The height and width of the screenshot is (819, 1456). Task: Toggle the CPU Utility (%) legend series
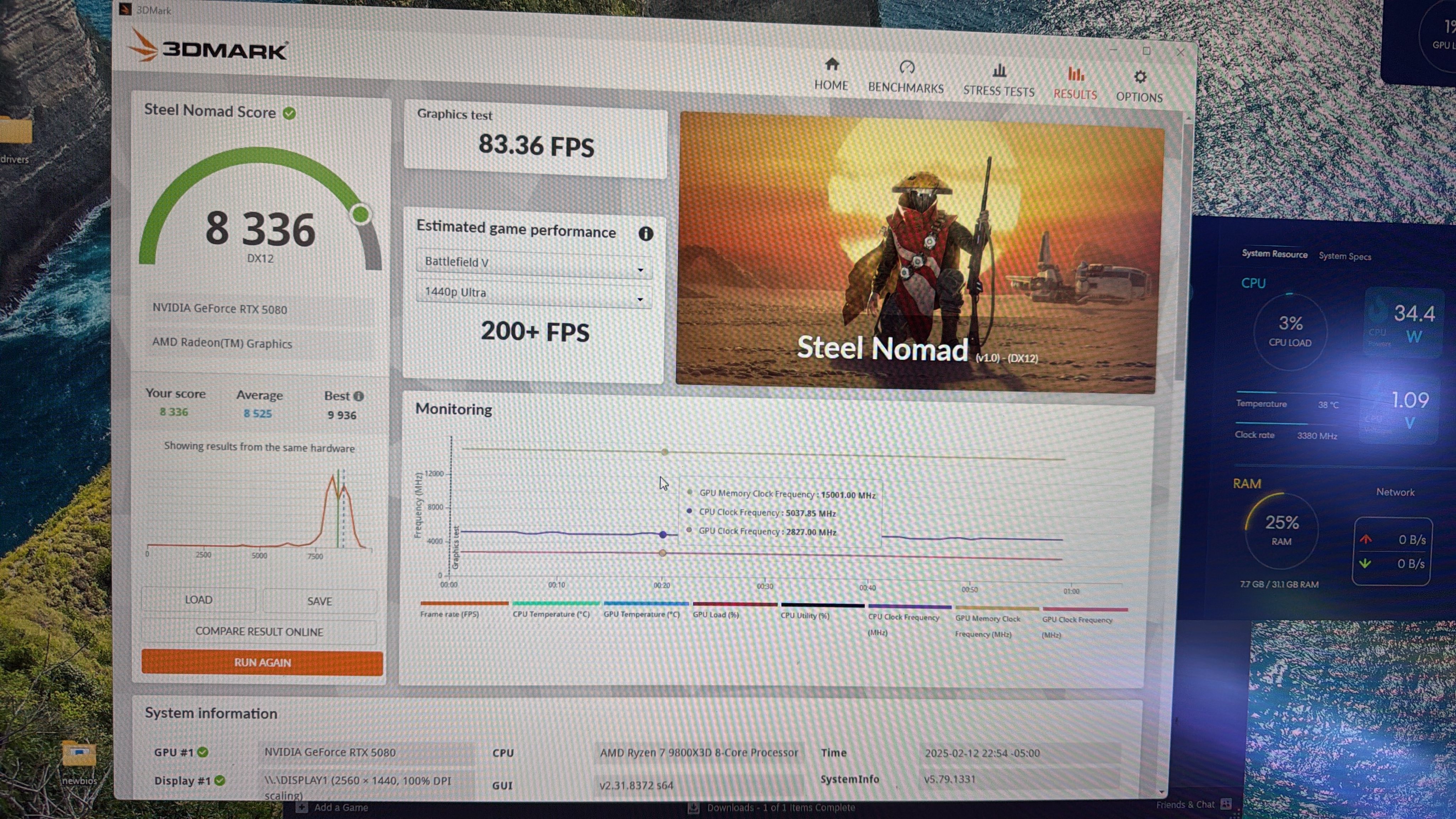(823, 612)
